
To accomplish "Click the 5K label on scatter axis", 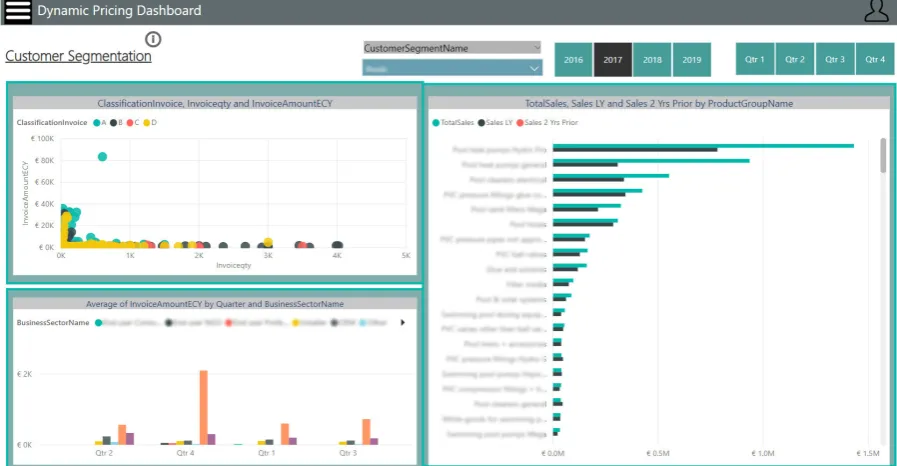I will [406, 256].
